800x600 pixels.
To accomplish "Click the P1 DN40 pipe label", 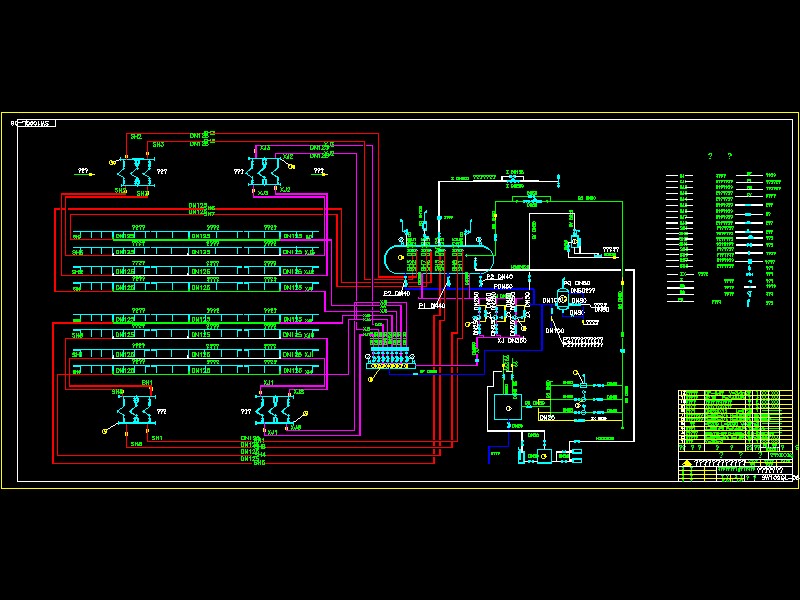I will click(431, 305).
